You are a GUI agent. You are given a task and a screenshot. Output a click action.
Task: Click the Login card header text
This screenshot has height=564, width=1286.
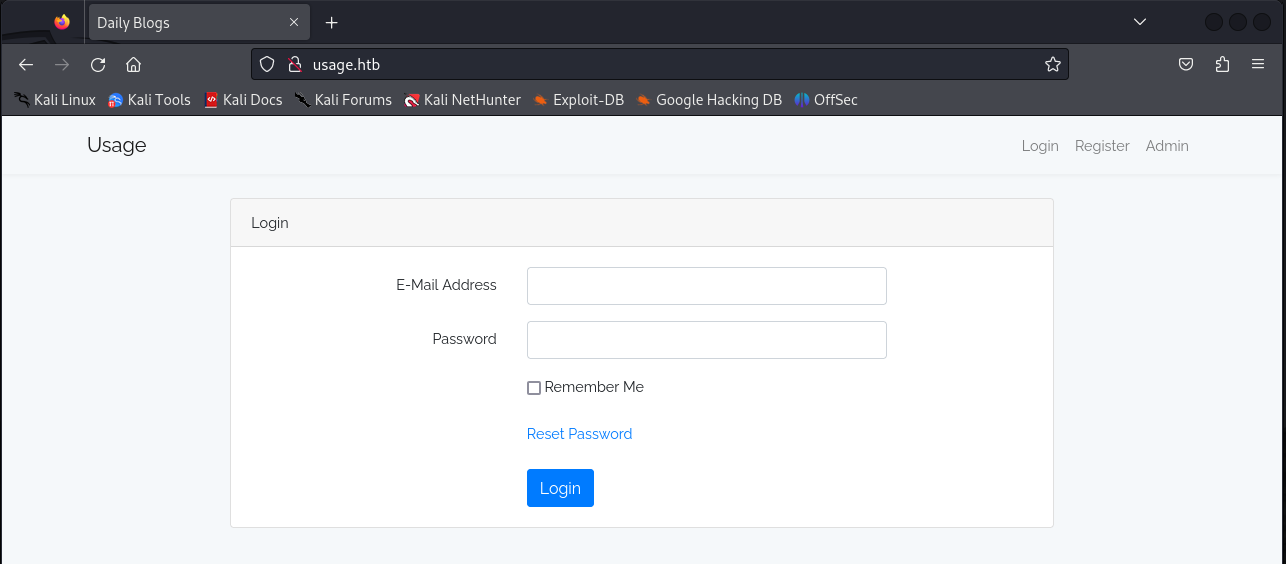(270, 223)
